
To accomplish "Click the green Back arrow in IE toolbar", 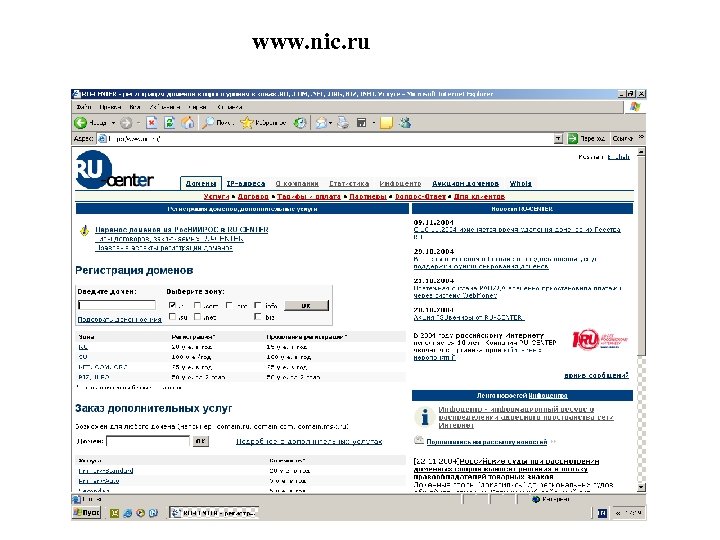I will 81,123.
